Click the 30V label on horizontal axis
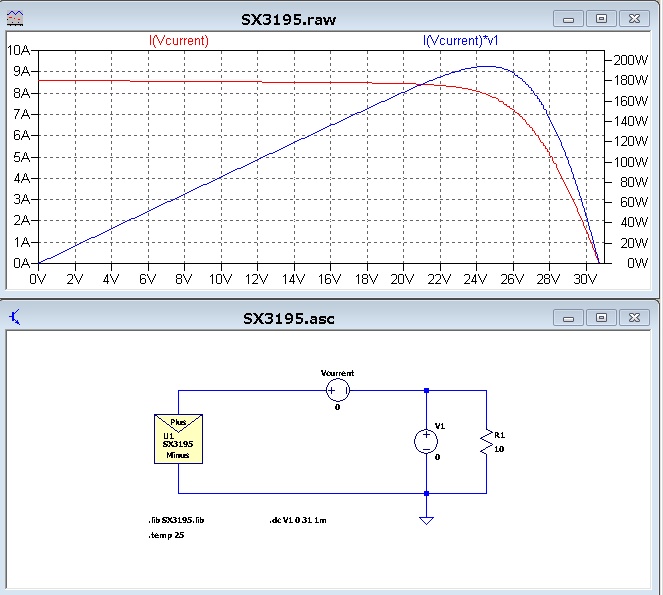The height and width of the screenshot is (595, 663). click(x=585, y=279)
